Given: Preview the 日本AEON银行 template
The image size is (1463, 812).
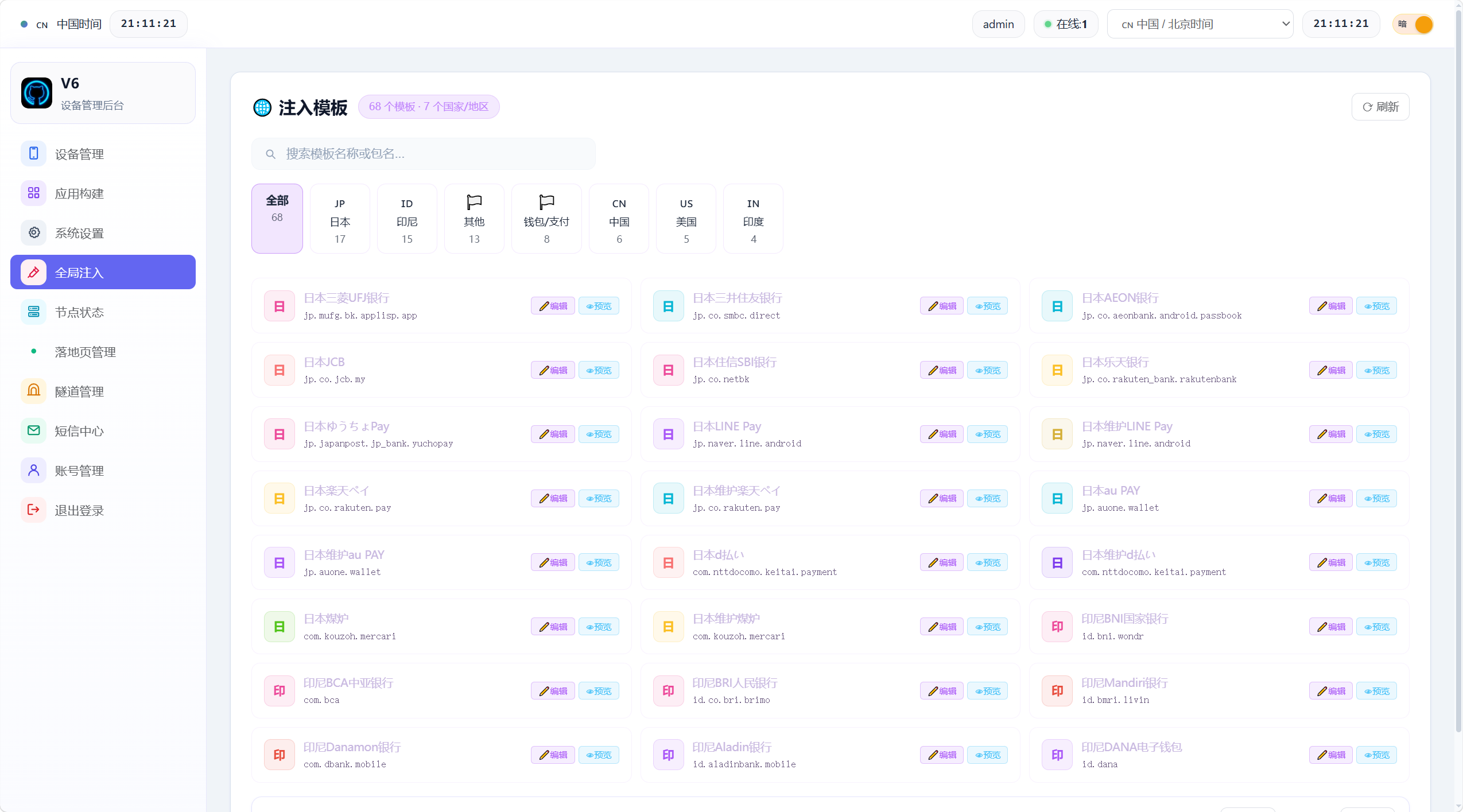Looking at the screenshot, I should point(1377,306).
